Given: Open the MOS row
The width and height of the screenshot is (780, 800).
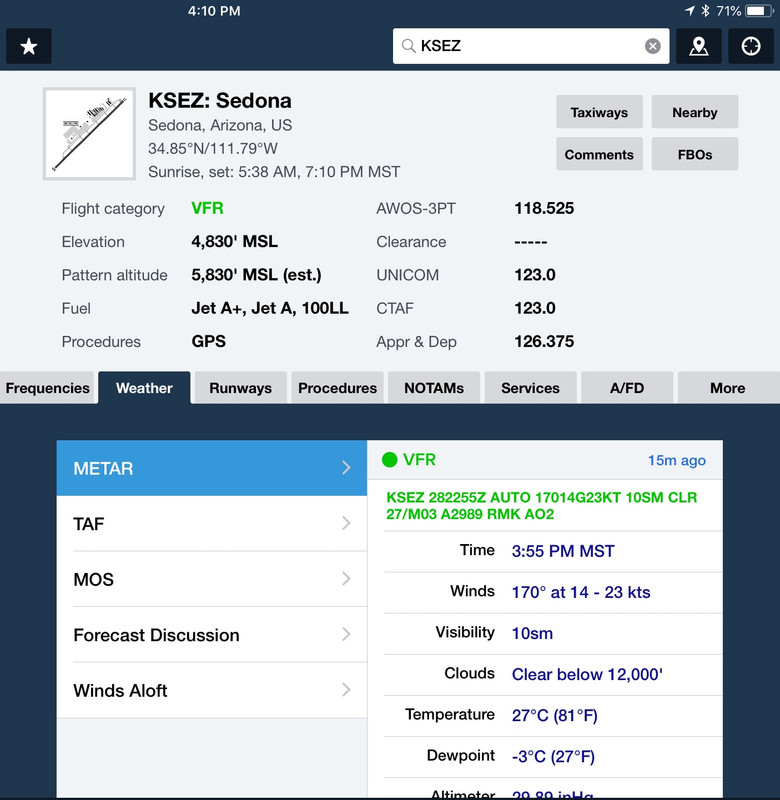Looking at the screenshot, I should tap(212, 579).
